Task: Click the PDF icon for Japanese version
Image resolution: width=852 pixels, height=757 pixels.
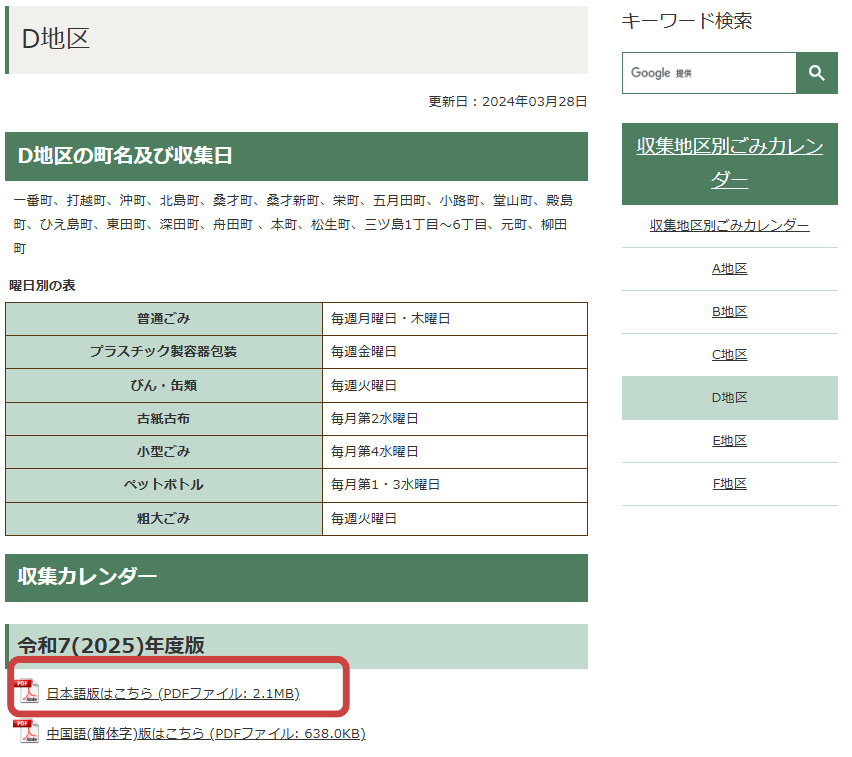Action: [27, 692]
